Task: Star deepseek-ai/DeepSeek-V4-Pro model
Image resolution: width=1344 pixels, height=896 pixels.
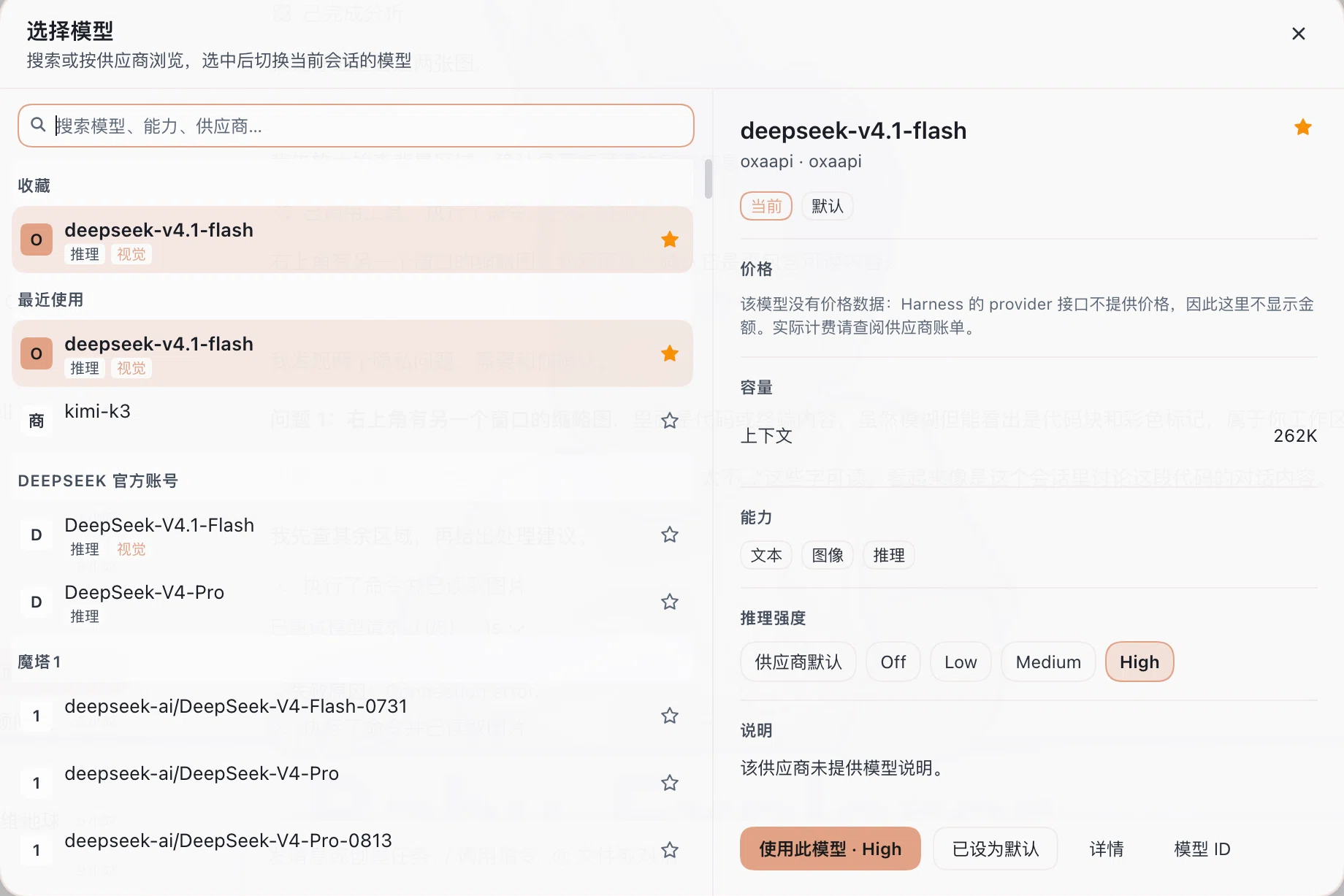Action: click(x=670, y=783)
